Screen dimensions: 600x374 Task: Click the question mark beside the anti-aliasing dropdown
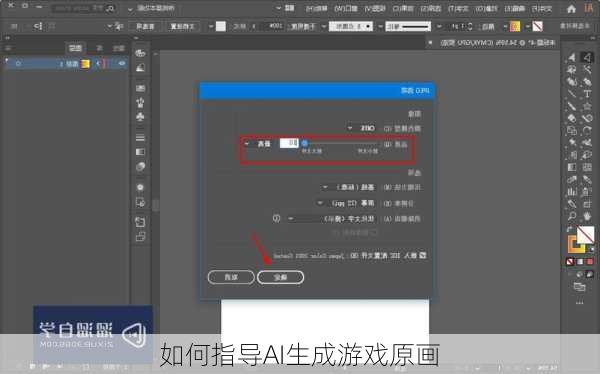[x=276, y=219]
